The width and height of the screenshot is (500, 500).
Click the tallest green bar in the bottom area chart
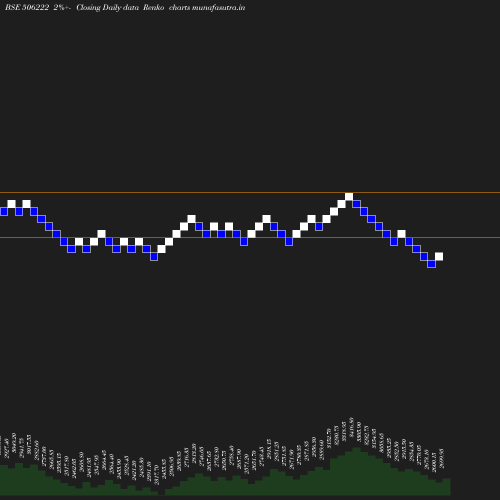[x=357, y=471]
